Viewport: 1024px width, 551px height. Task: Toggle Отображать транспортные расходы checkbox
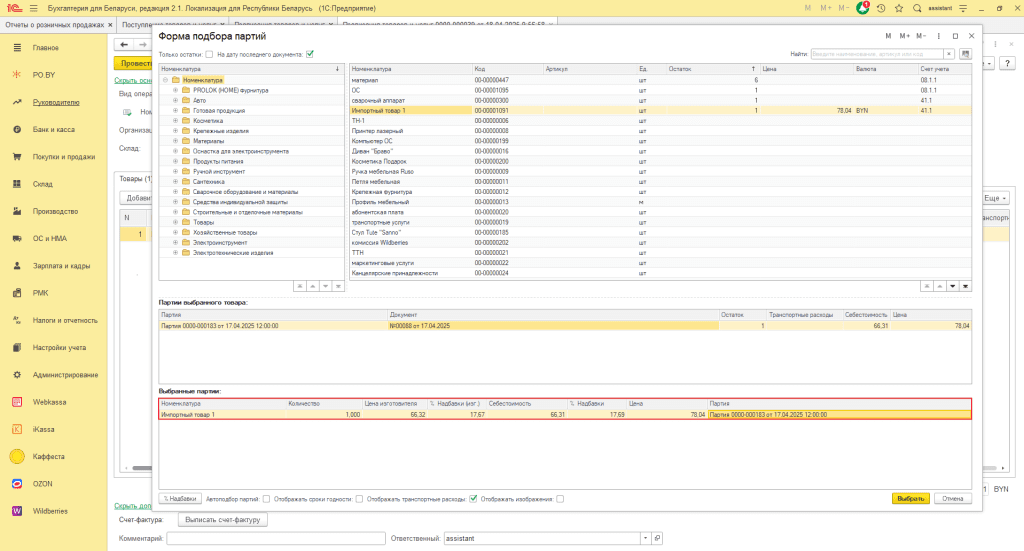tap(473, 499)
